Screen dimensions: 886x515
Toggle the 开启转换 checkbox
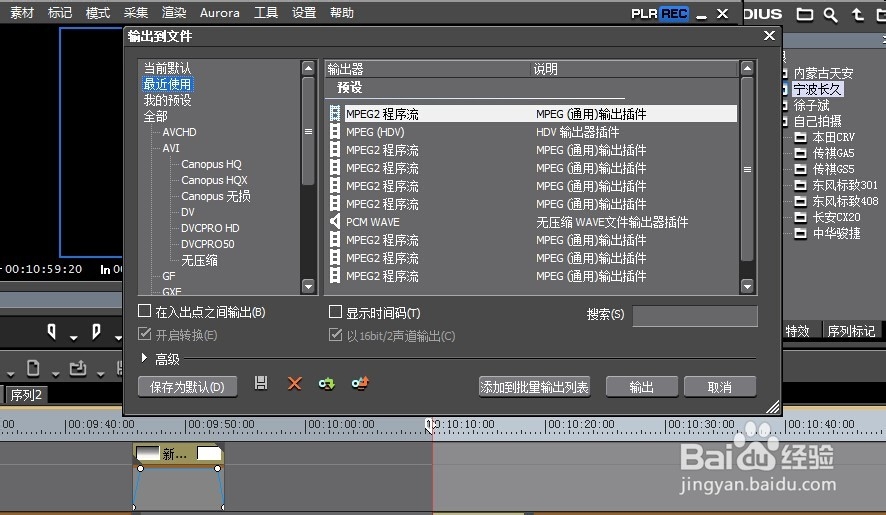[145, 334]
